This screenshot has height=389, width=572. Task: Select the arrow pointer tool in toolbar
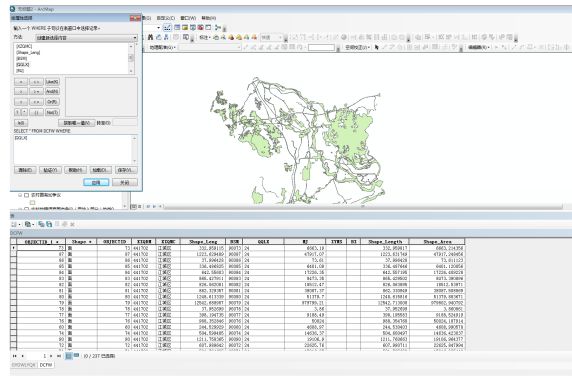(376, 47)
